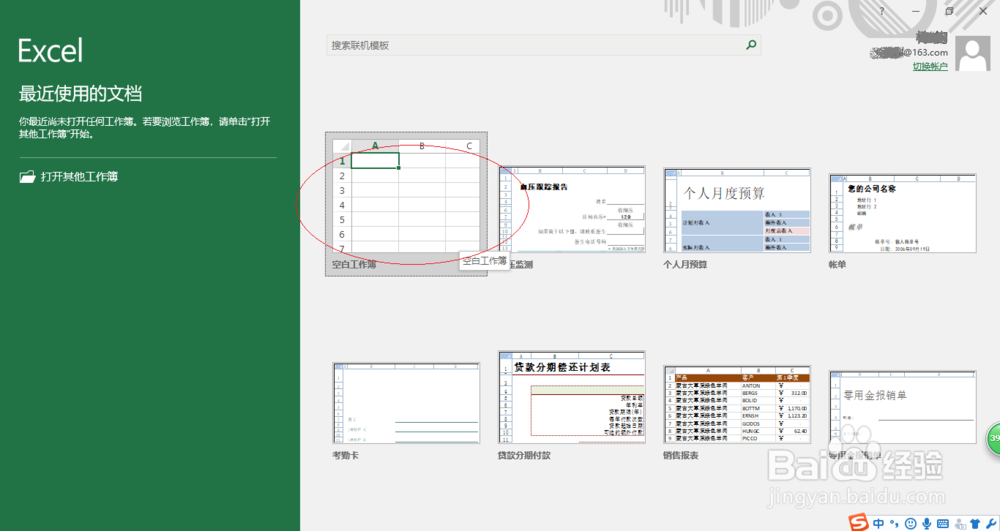
Task: Select the 零用金报销单 petty cash template
Action: coord(902,407)
